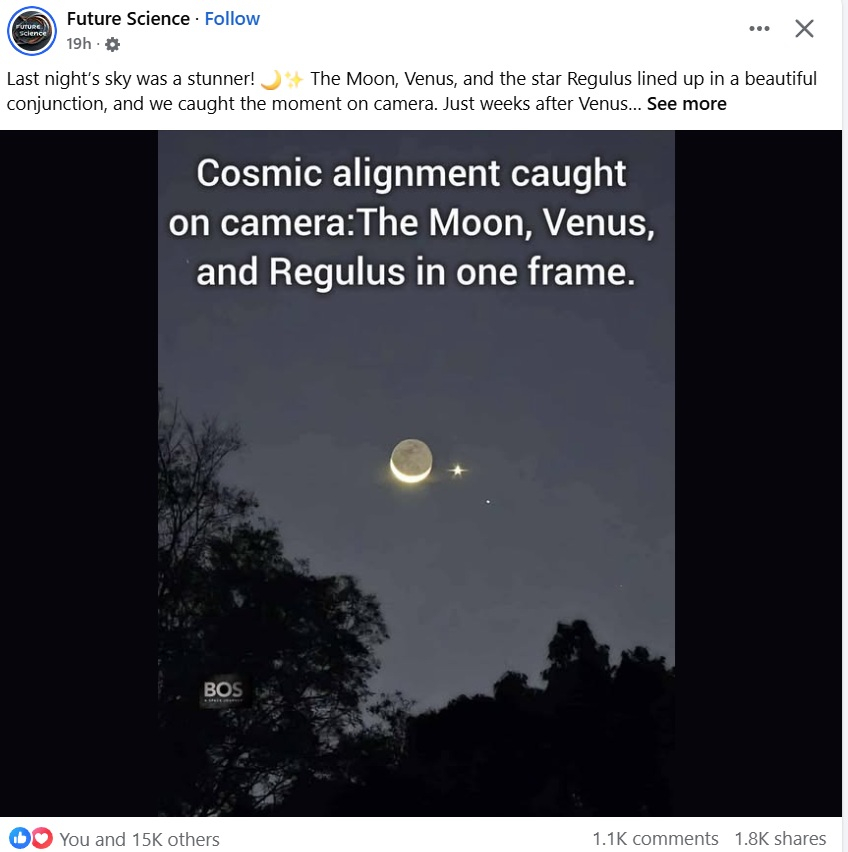
Task: Click the crescent Moon in the photo
Action: click(411, 461)
